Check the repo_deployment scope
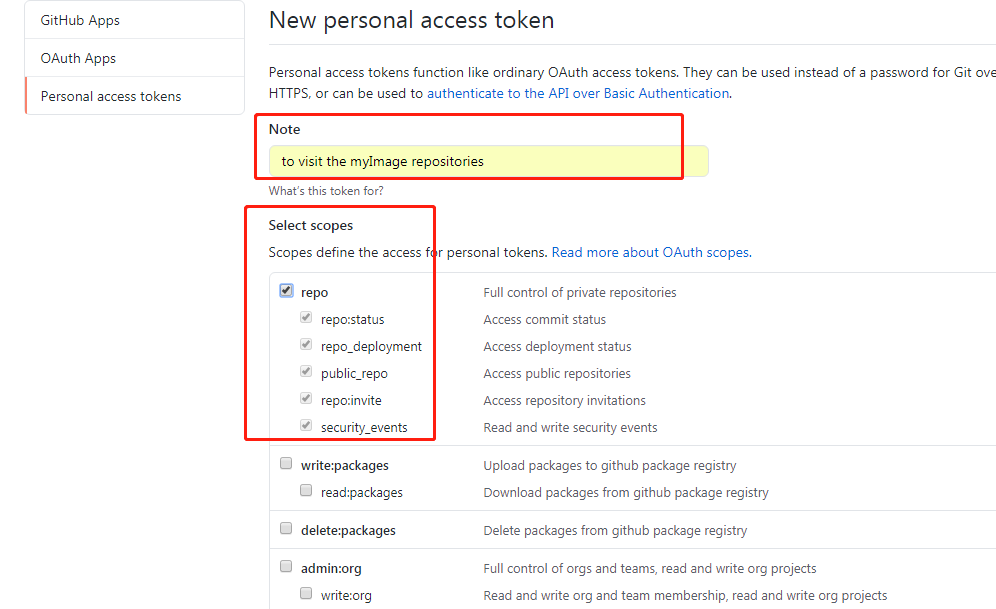 pos(306,344)
